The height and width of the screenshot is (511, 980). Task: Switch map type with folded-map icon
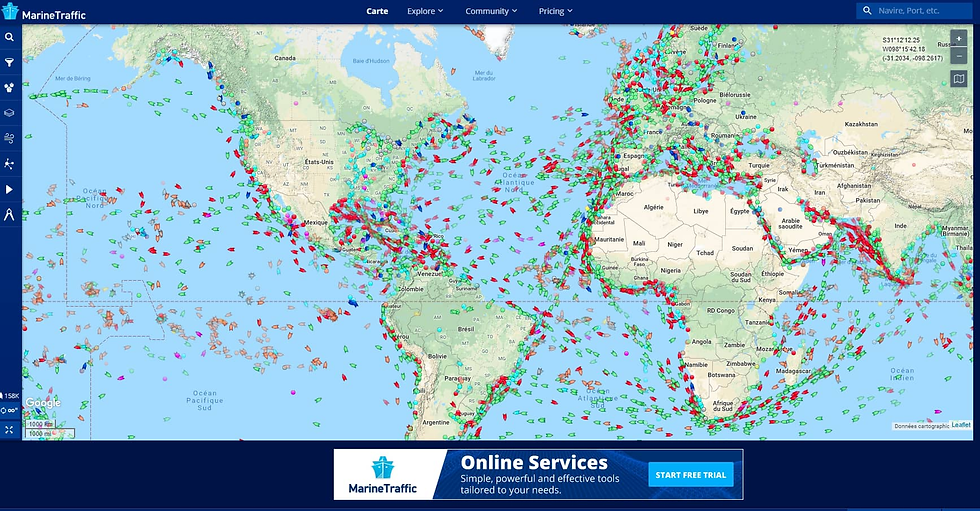click(959, 79)
